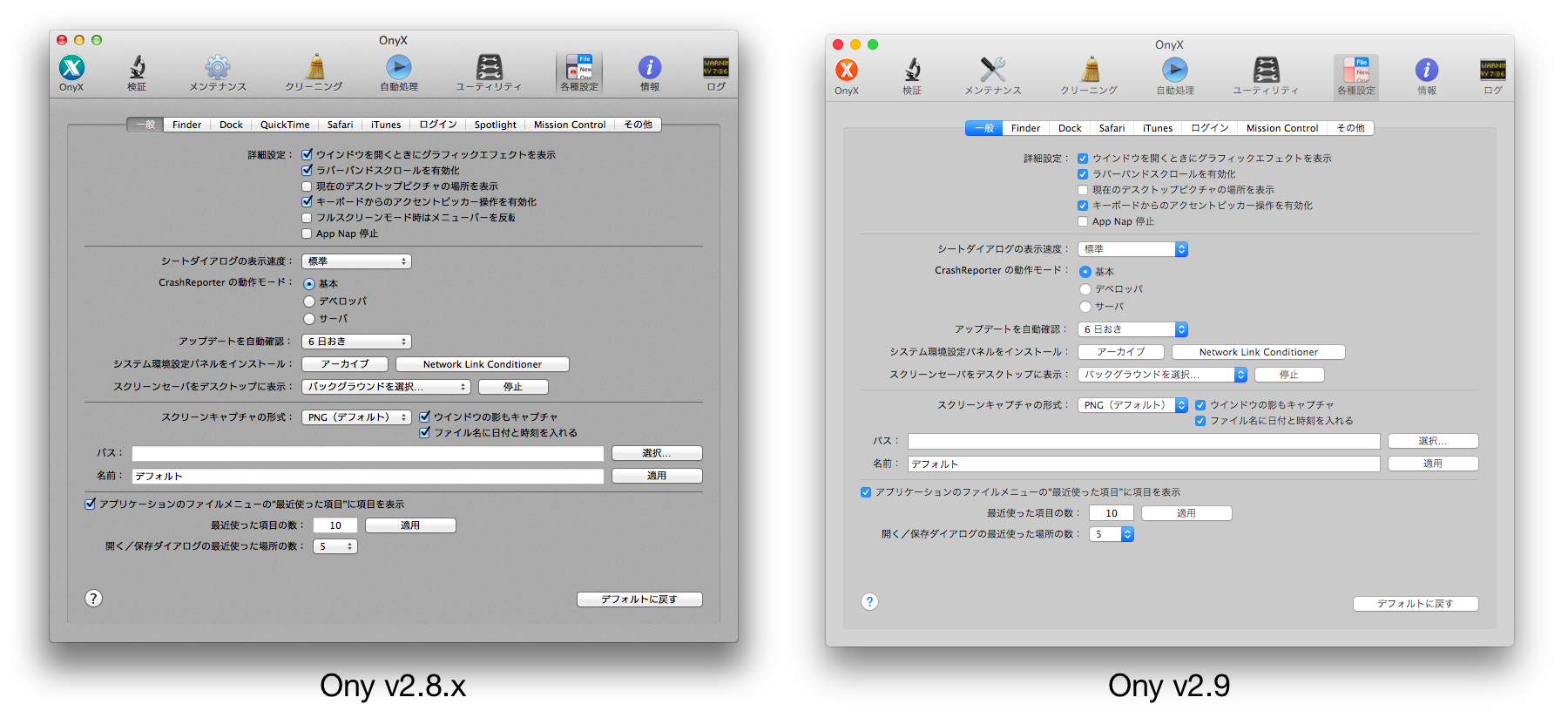The width and height of the screenshot is (1568, 711).
Task: Toggle ウインドウの影もキャプチャ checkbox in v2.9 window
Action: [x=1200, y=405]
